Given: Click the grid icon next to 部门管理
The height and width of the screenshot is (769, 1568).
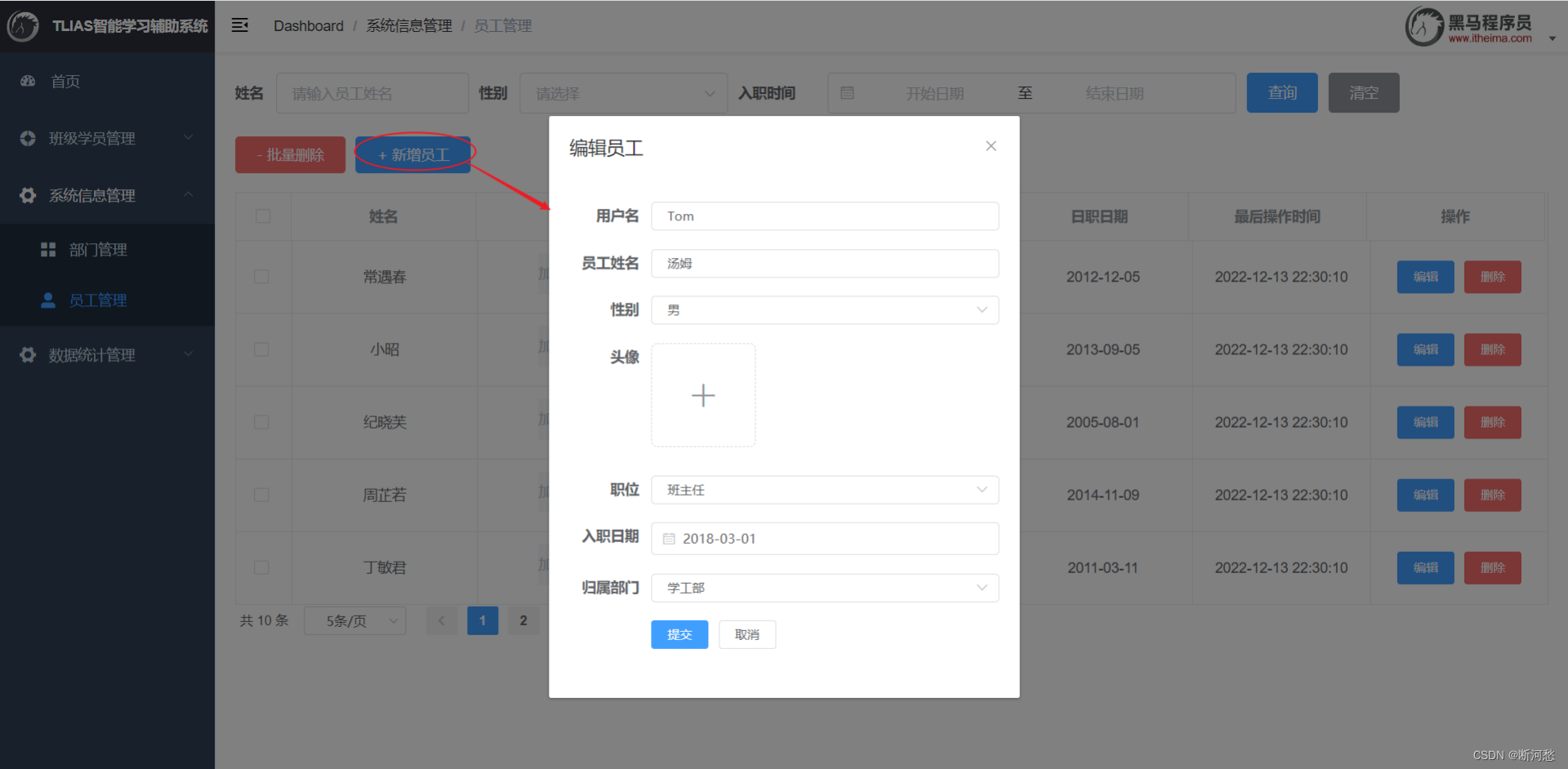Looking at the screenshot, I should tap(48, 249).
